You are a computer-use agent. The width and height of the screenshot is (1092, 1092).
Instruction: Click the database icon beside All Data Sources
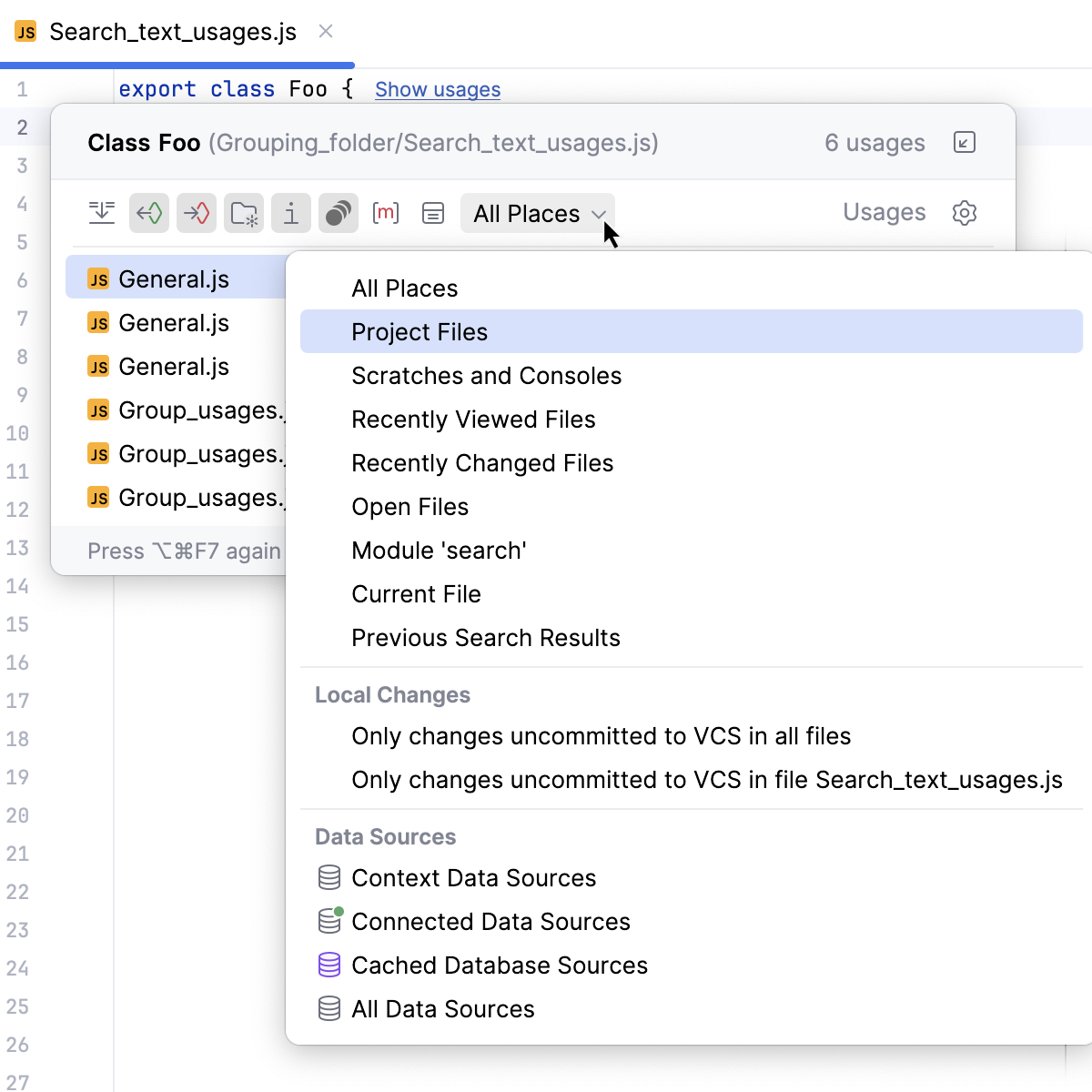point(329,1008)
